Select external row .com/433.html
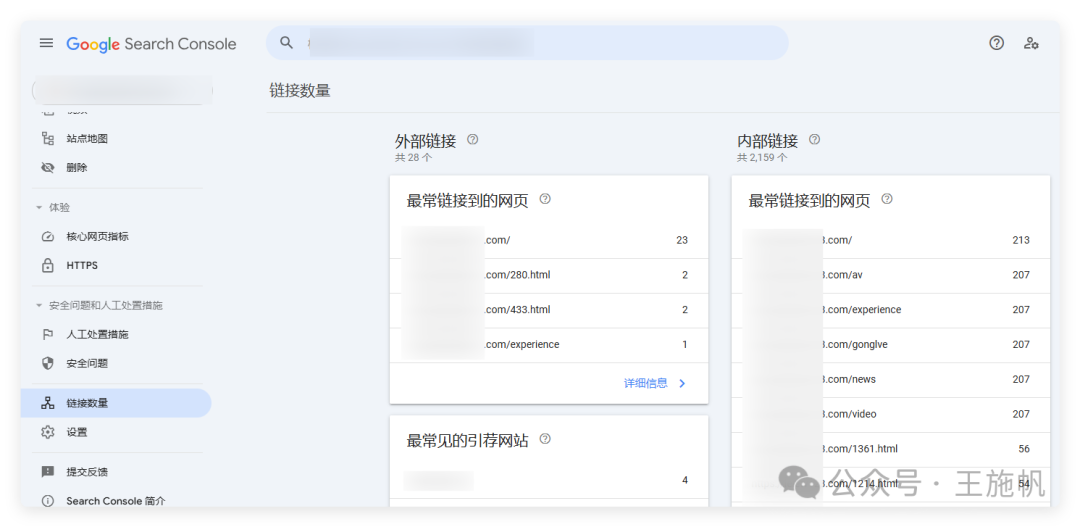The image size is (1080, 527). pos(549,310)
